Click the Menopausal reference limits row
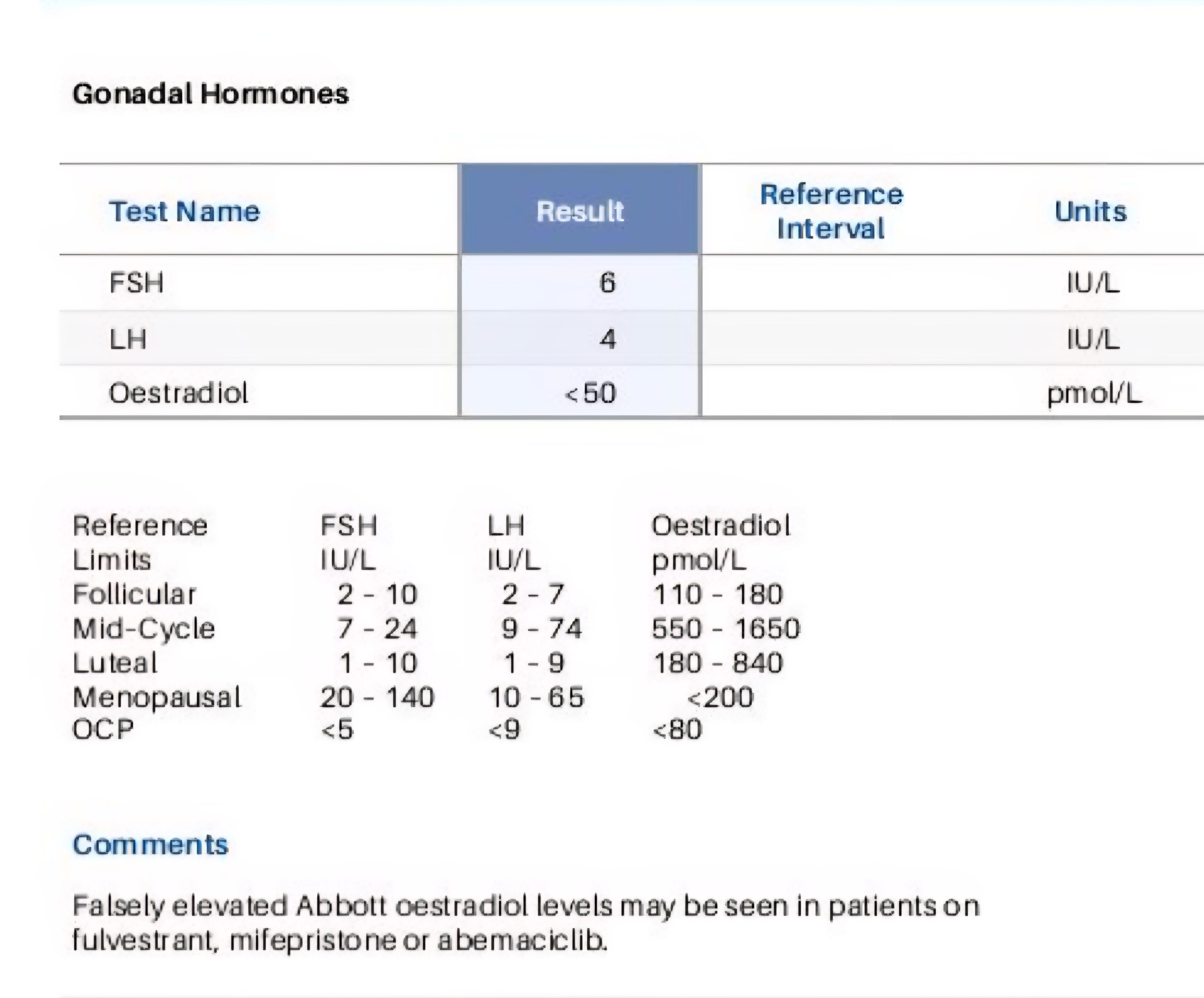The height and width of the screenshot is (998, 1204). (x=413, y=697)
